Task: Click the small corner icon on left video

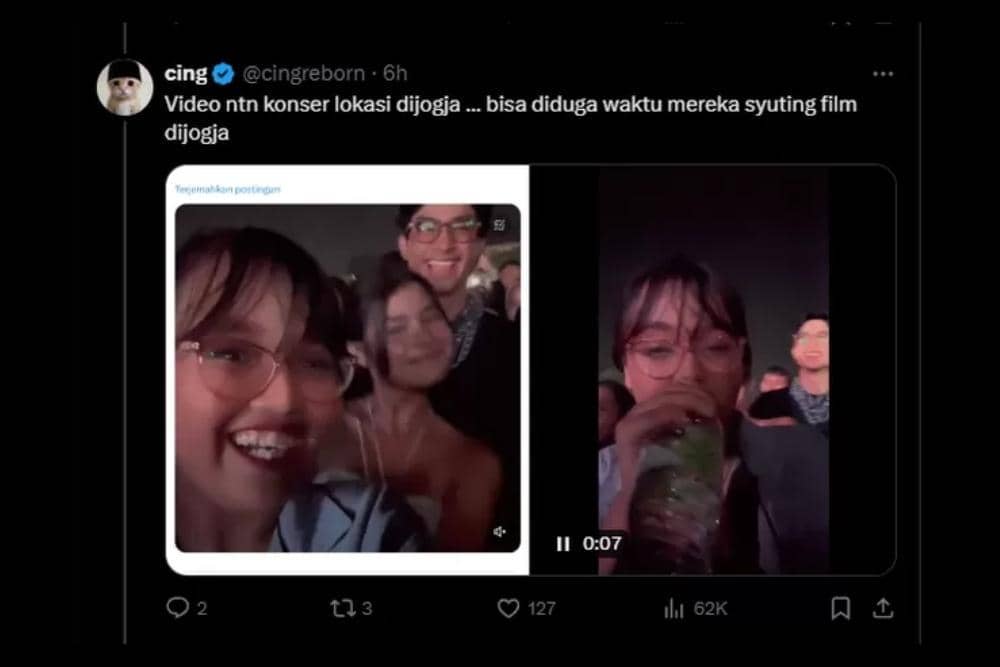Action: click(499, 225)
